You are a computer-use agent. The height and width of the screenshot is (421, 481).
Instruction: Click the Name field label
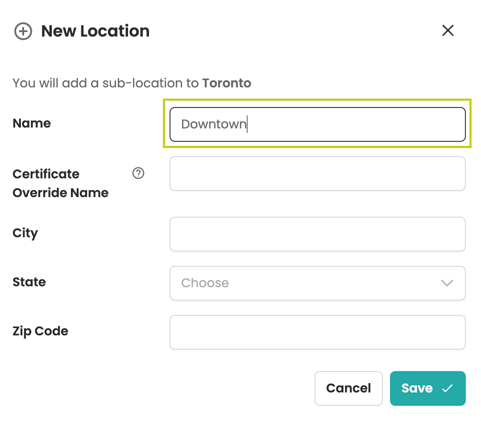[x=32, y=123]
